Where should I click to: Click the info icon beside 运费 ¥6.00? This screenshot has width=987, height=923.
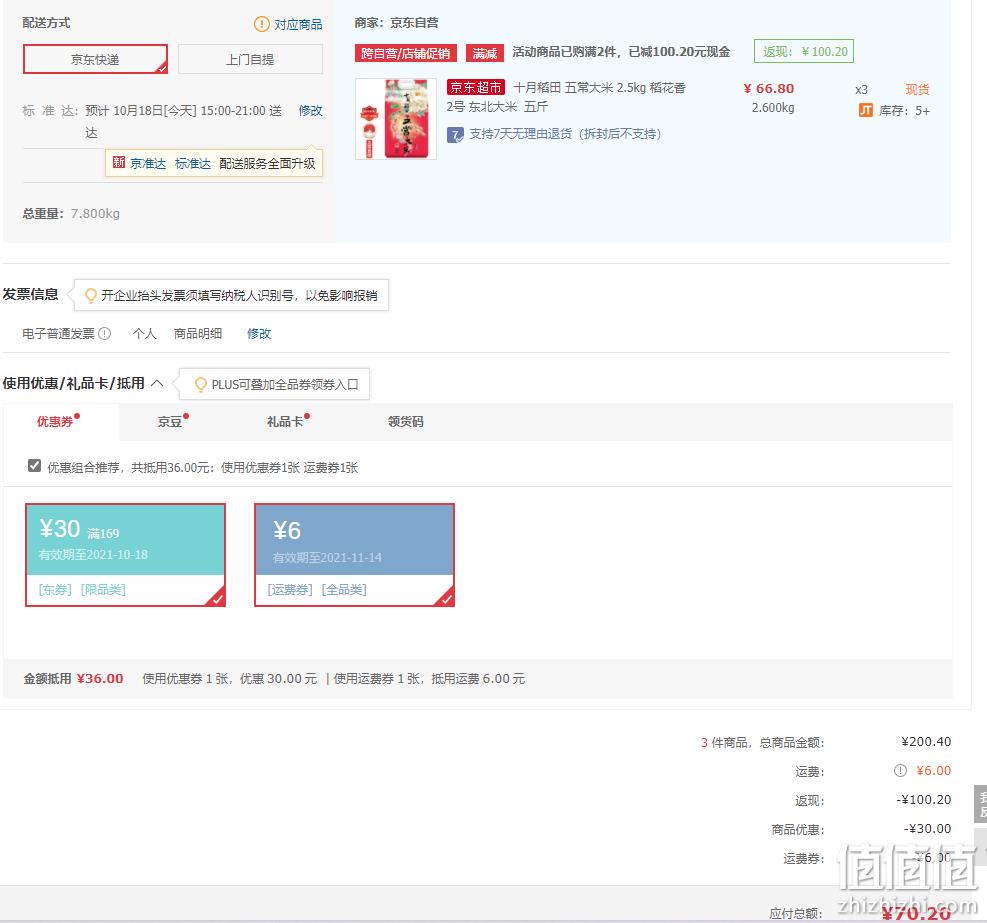[900, 770]
